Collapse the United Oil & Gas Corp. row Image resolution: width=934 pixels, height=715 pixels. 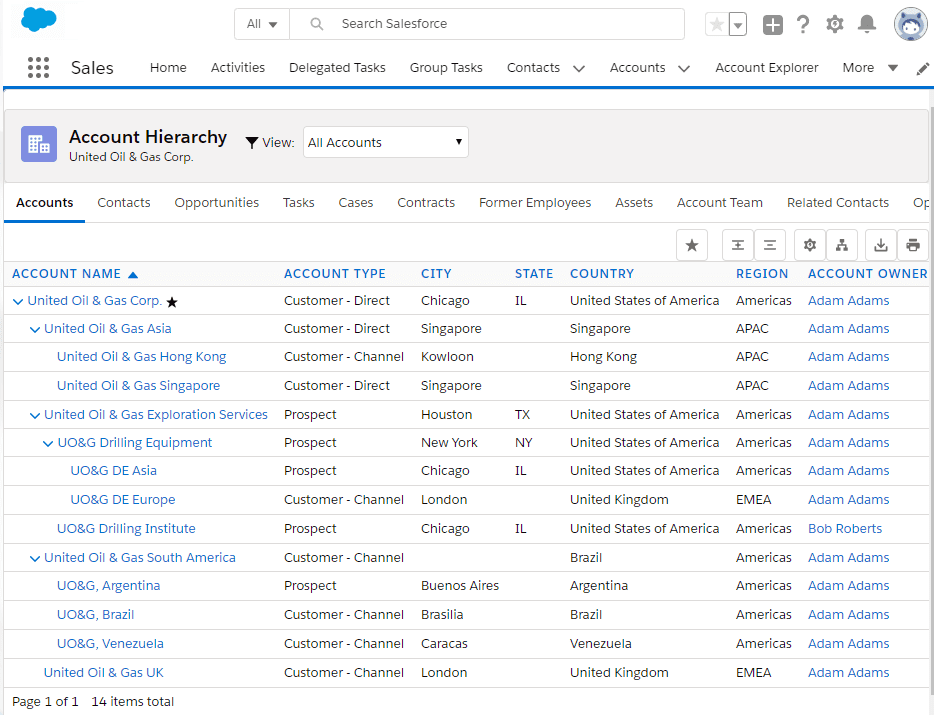coord(18,301)
